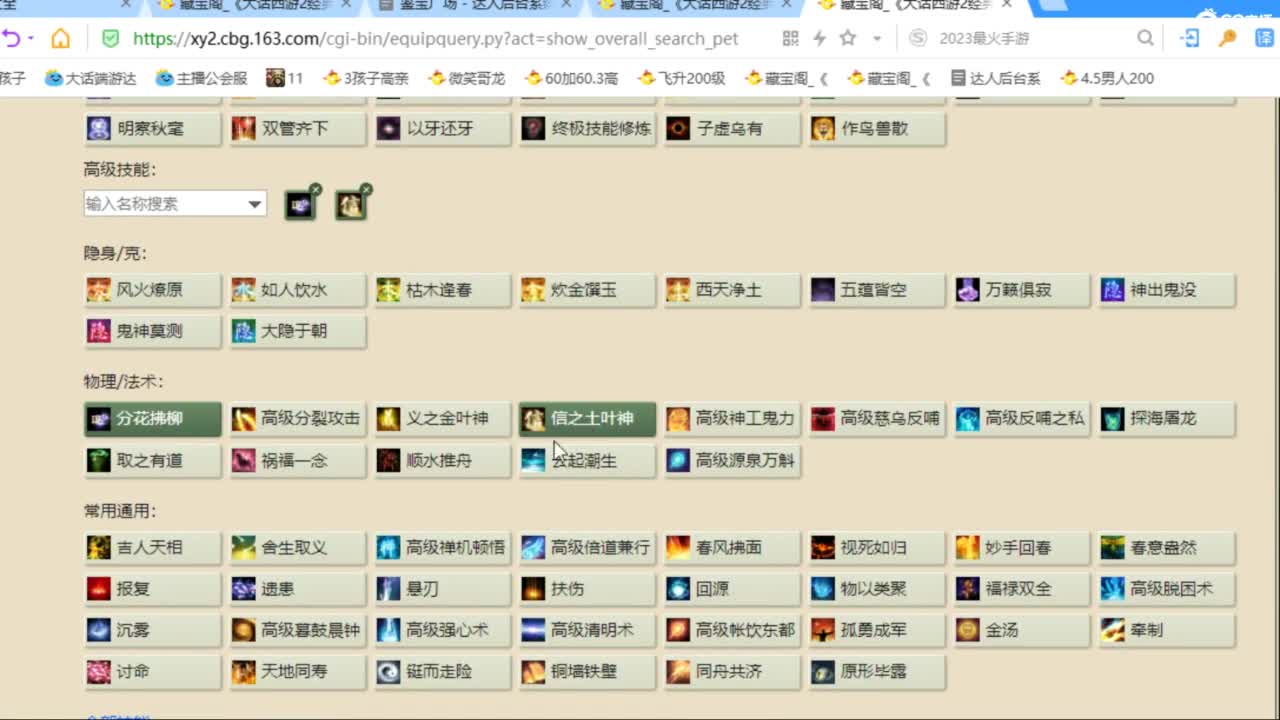This screenshot has width=1280, height=720.
Task: Click the browser back arrow icon
Action: pyautogui.click(x=10, y=39)
